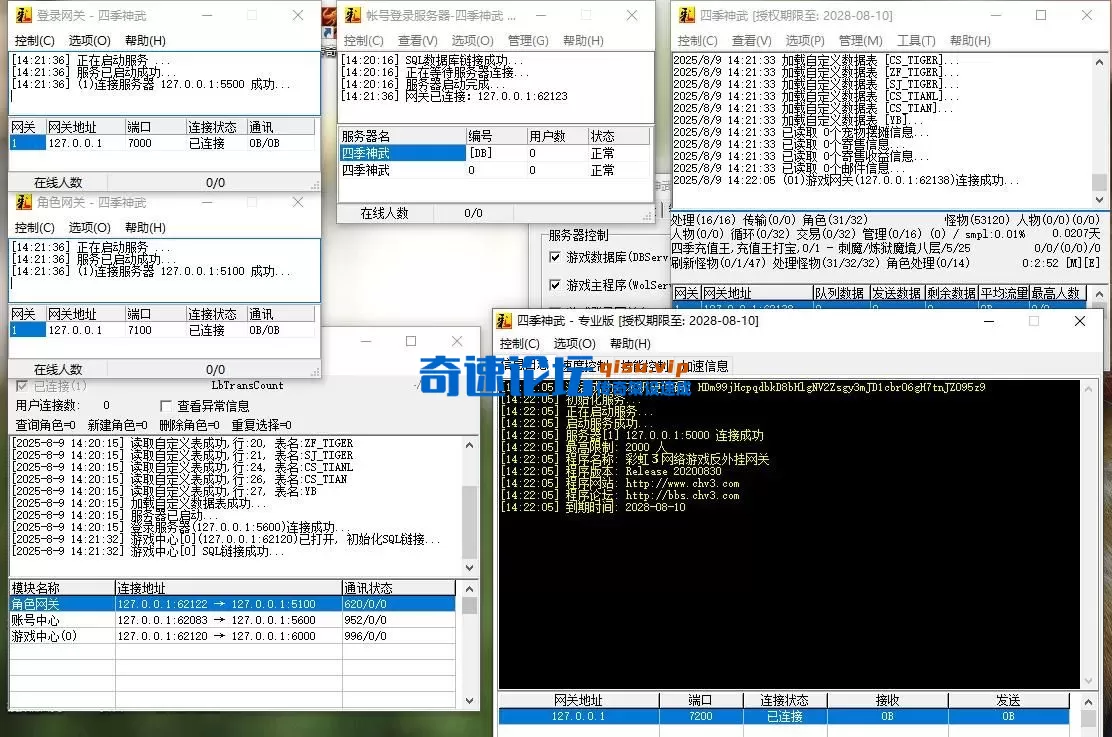The height and width of the screenshot is (737, 1112).
Task: Click scroll-up arrow beside 最高人数 column
Action: tap(1099, 293)
